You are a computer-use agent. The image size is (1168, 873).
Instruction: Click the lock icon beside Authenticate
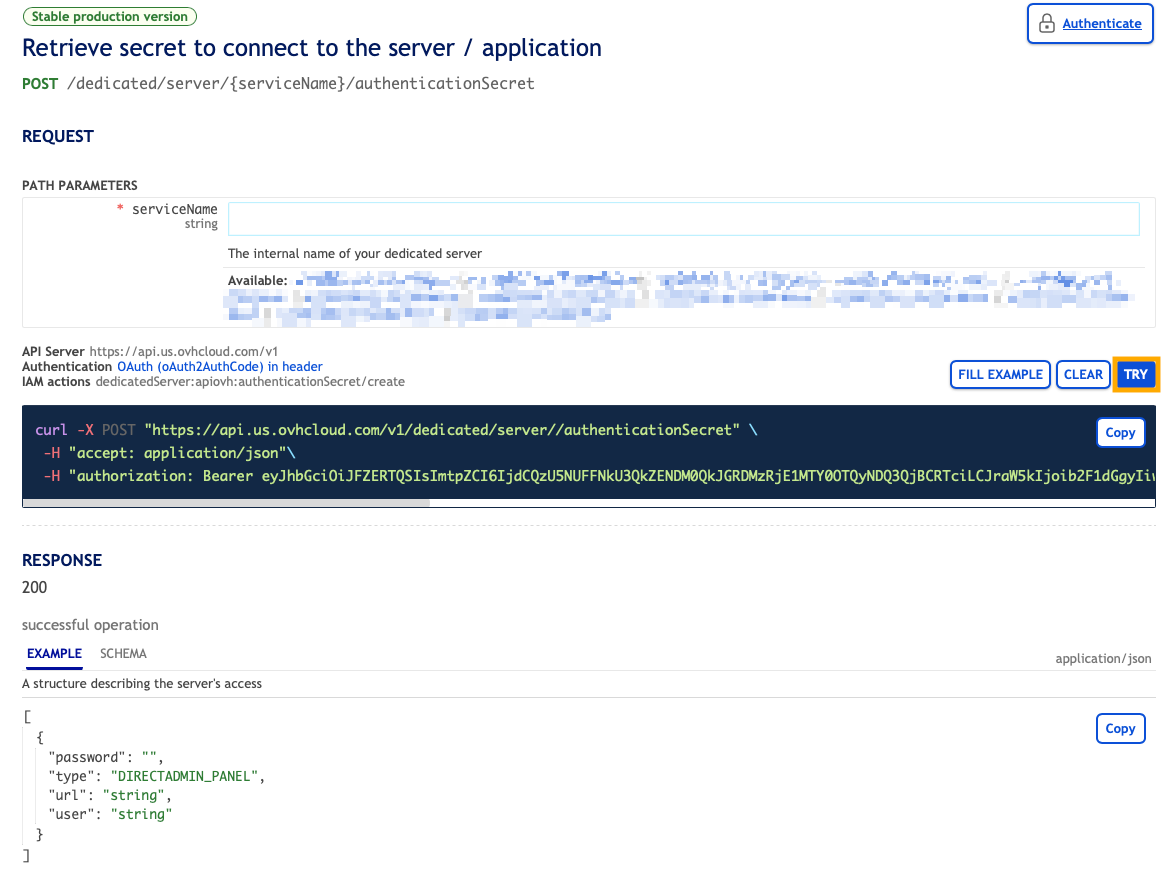(x=1047, y=24)
